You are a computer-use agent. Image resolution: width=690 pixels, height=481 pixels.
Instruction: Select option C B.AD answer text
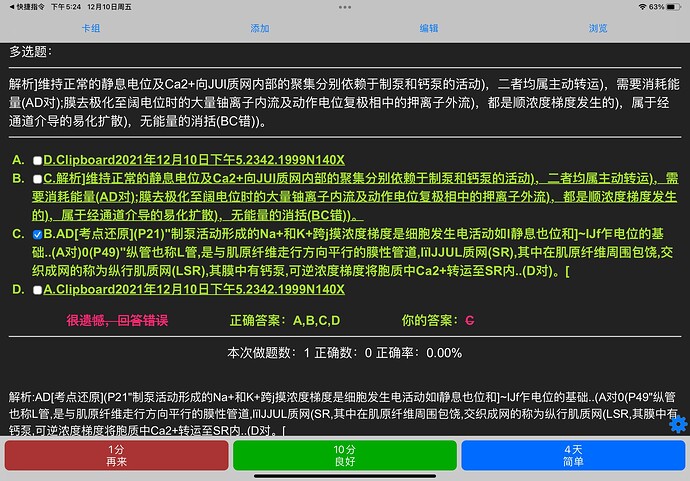point(352,252)
